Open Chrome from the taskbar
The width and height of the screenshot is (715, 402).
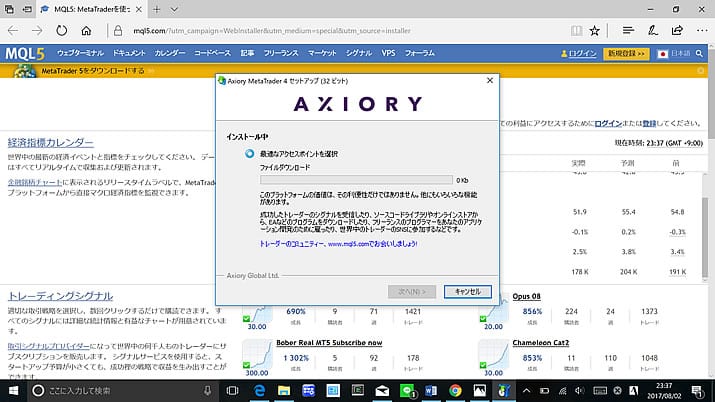click(x=455, y=391)
